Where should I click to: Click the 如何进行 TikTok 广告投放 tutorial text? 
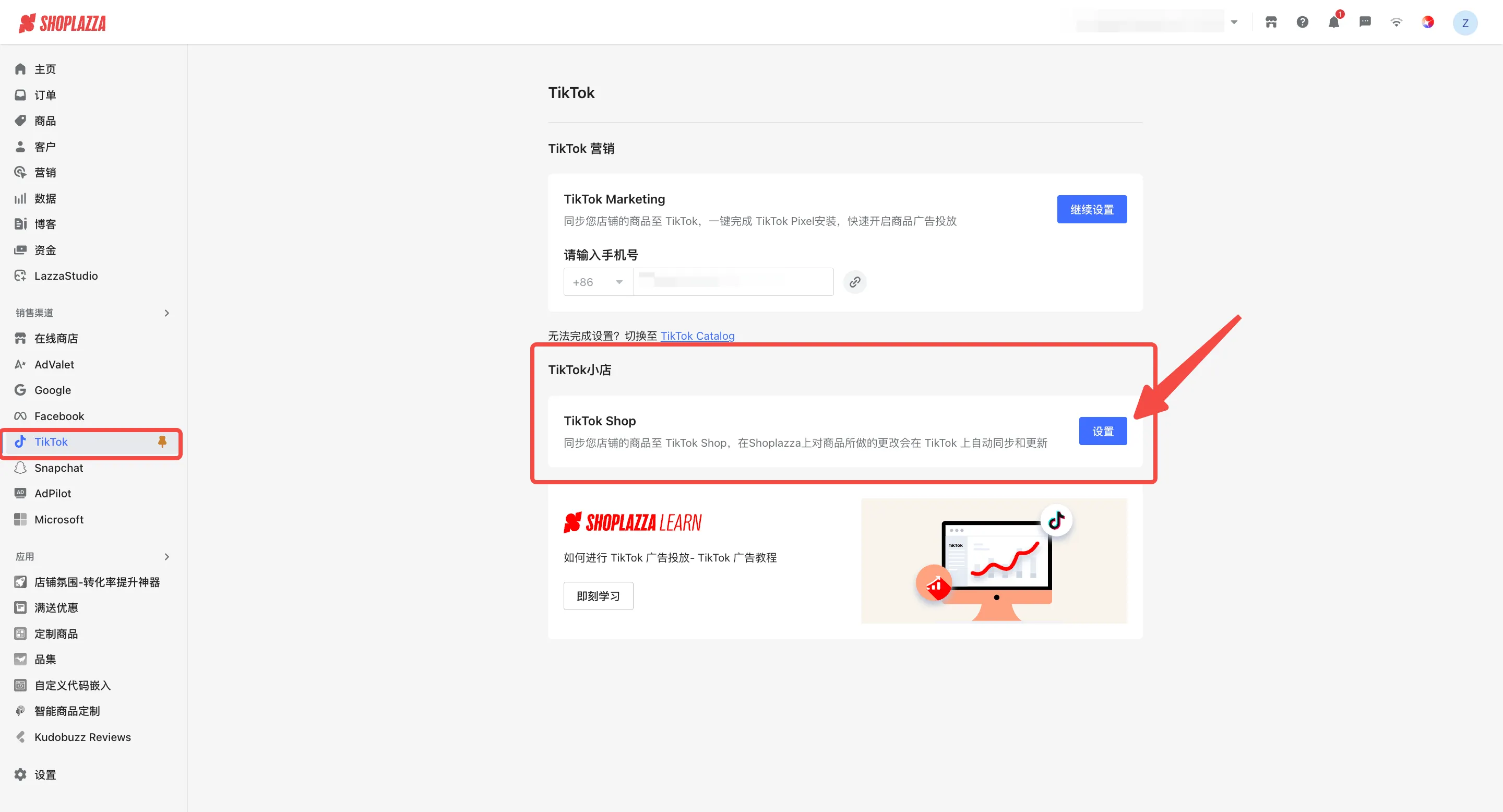pyautogui.click(x=670, y=558)
